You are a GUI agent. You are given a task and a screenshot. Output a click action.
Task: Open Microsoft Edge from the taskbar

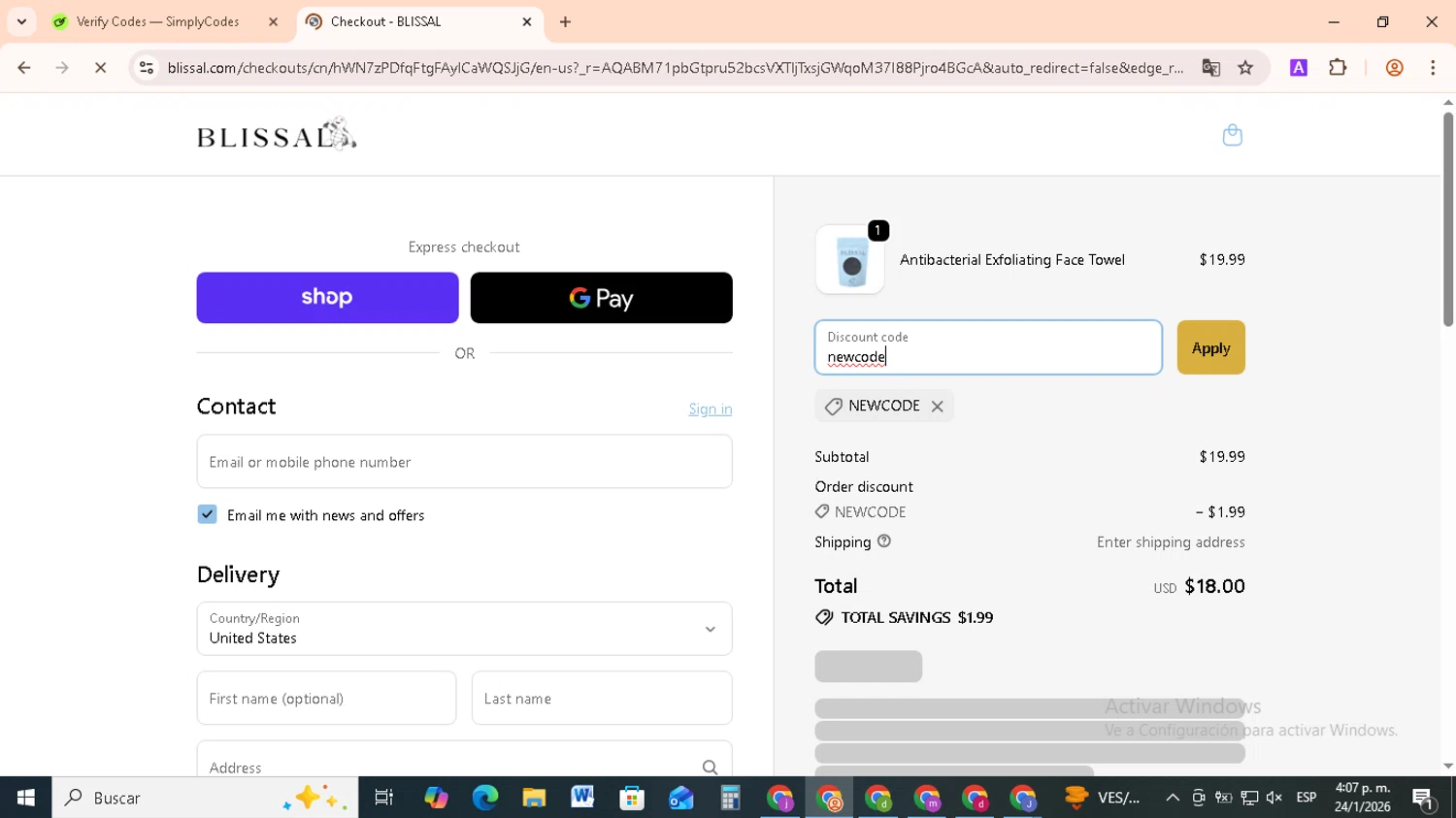(x=484, y=798)
